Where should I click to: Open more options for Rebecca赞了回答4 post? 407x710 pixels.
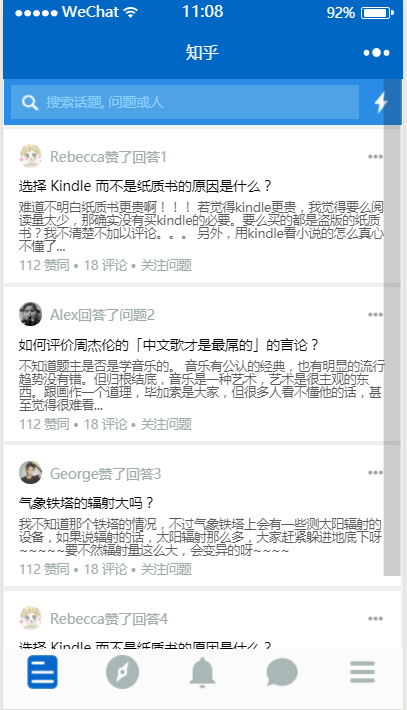tap(375, 619)
